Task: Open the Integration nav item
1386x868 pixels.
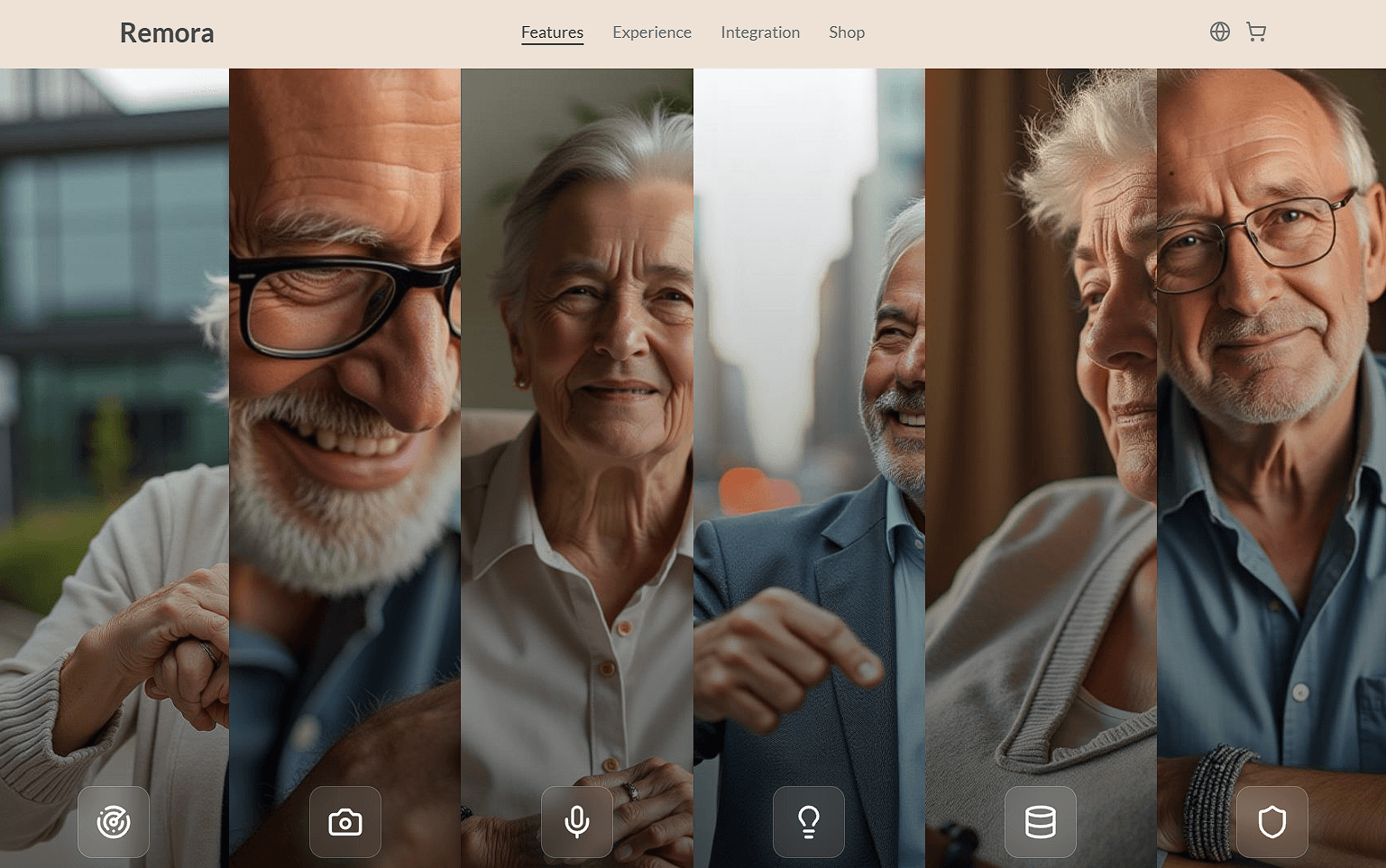Action: click(760, 32)
